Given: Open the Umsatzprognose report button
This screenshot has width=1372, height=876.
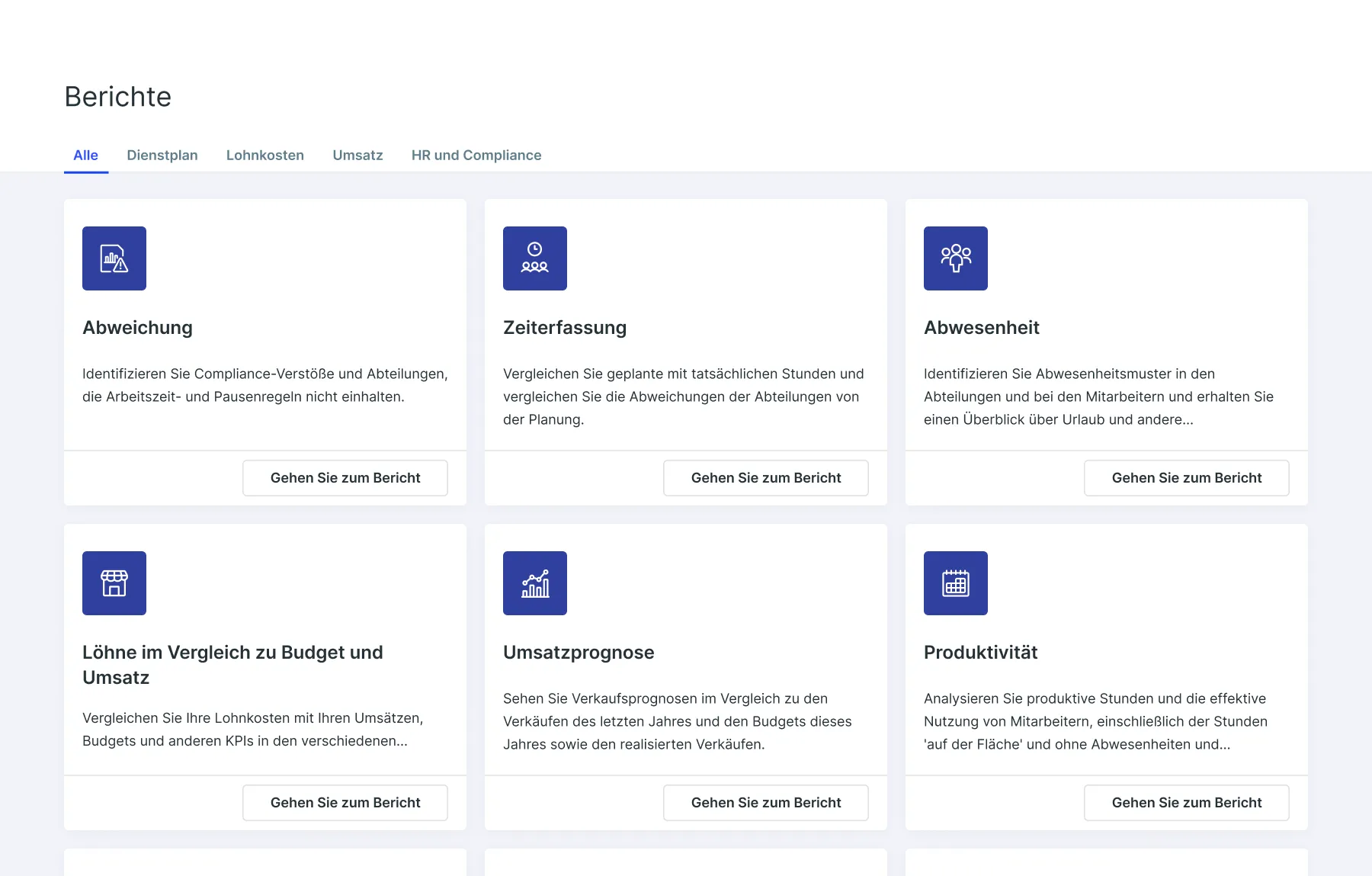Looking at the screenshot, I should [766, 803].
